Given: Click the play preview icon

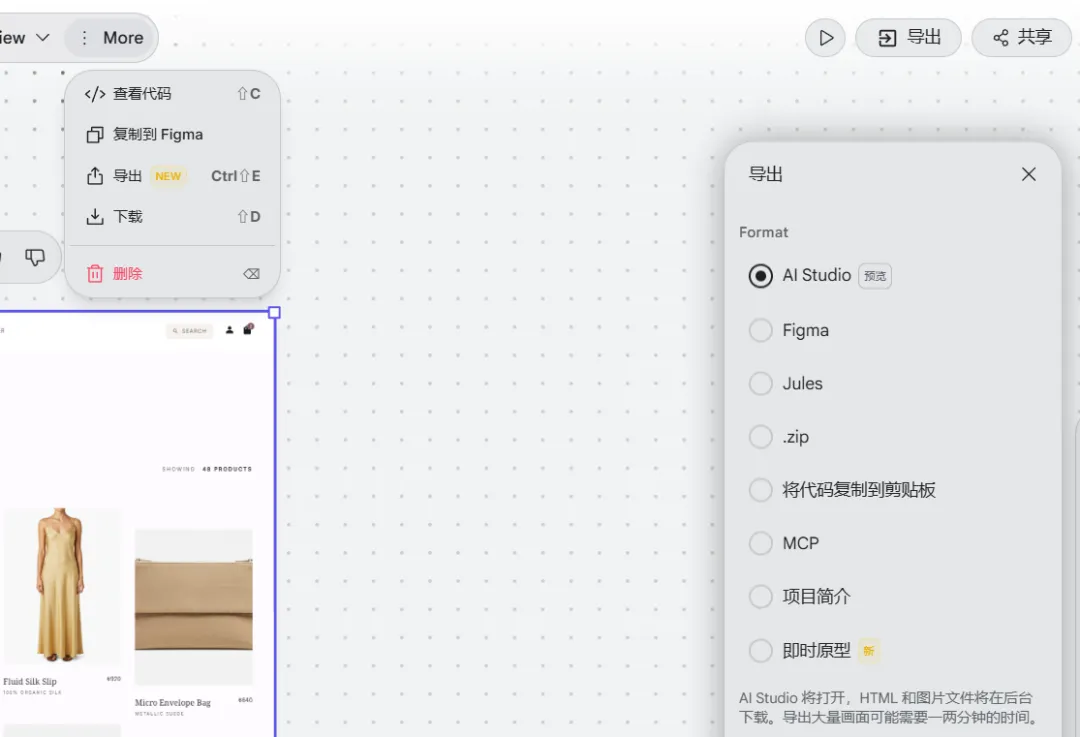Looking at the screenshot, I should 824,37.
